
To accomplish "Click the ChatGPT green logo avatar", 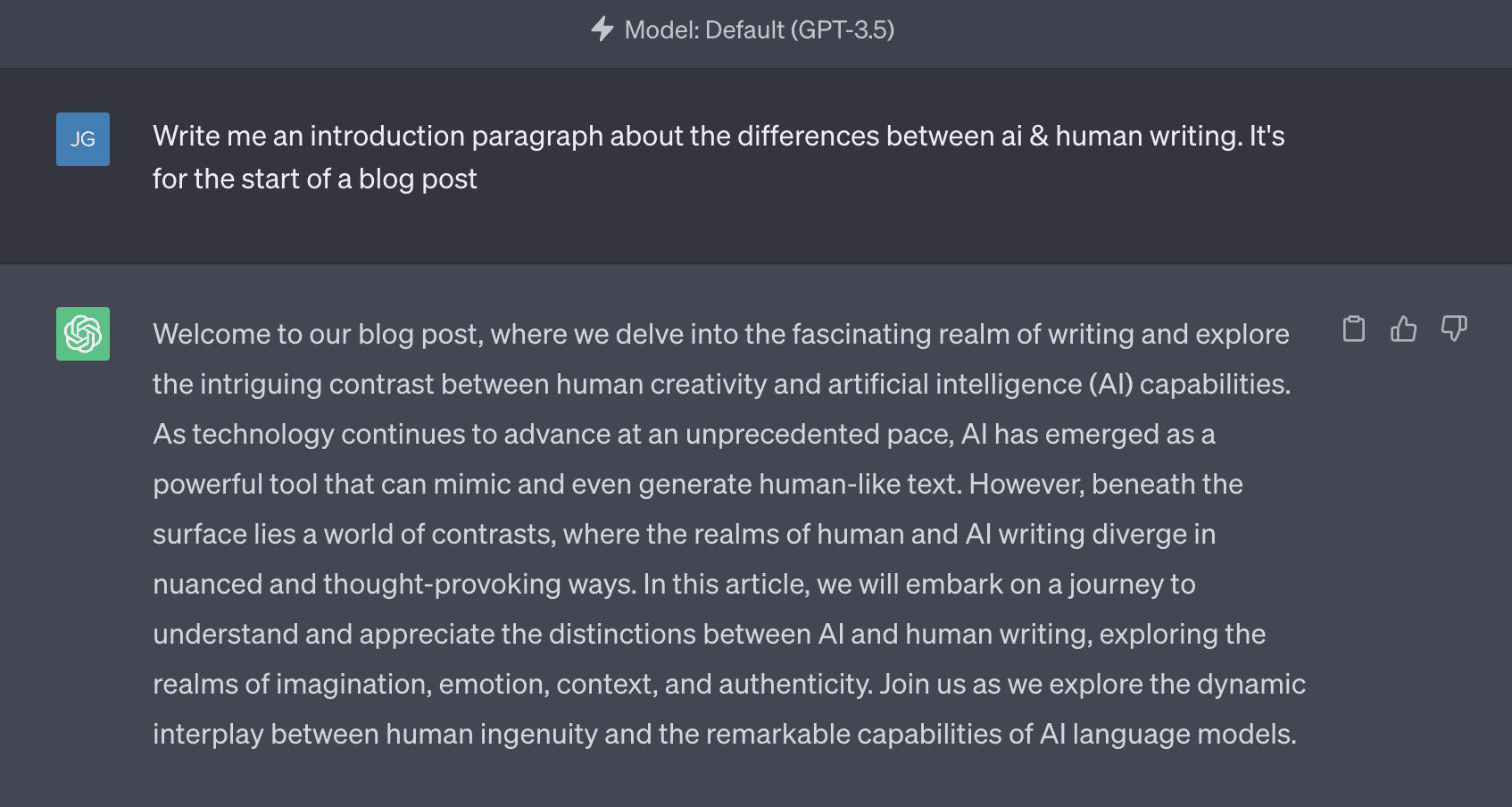I will 82,334.
